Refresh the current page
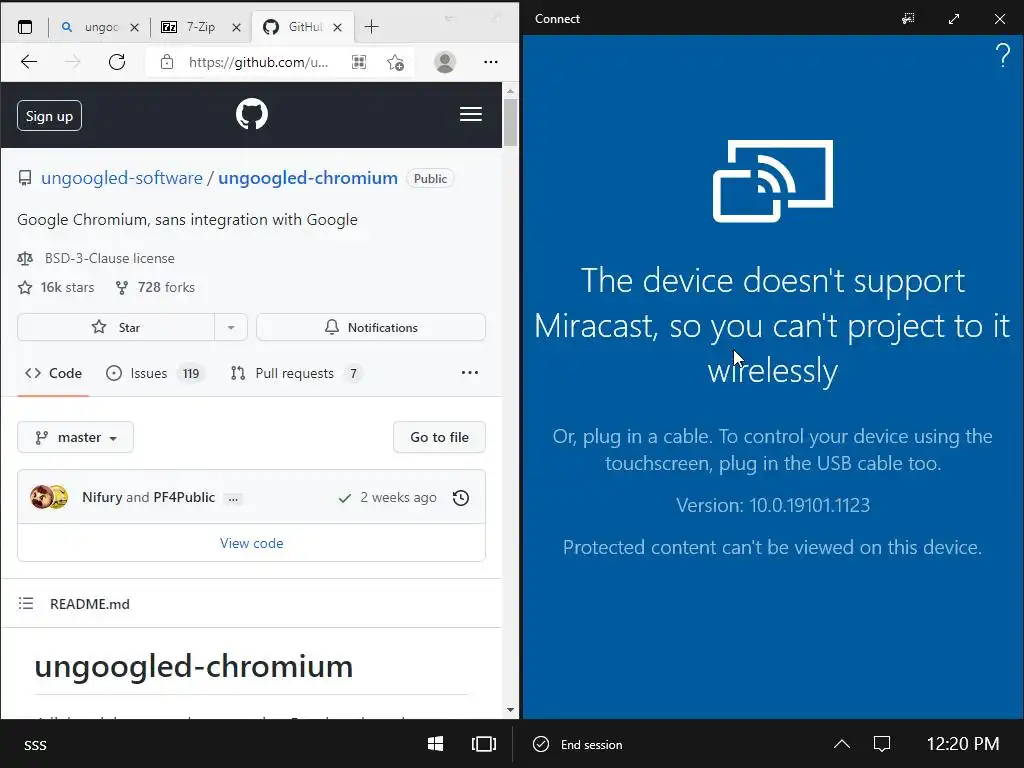This screenshot has height=768, width=1024. pyautogui.click(x=117, y=62)
